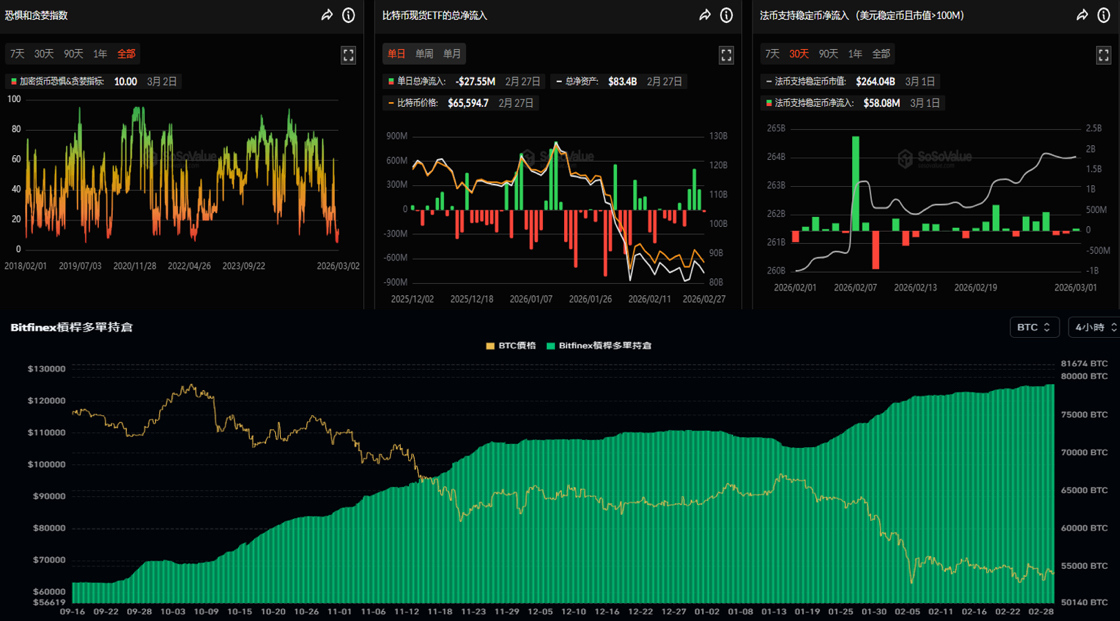
Task: Select 30天 tab in Fear and Greed panel
Action: pyautogui.click(x=44, y=54)
